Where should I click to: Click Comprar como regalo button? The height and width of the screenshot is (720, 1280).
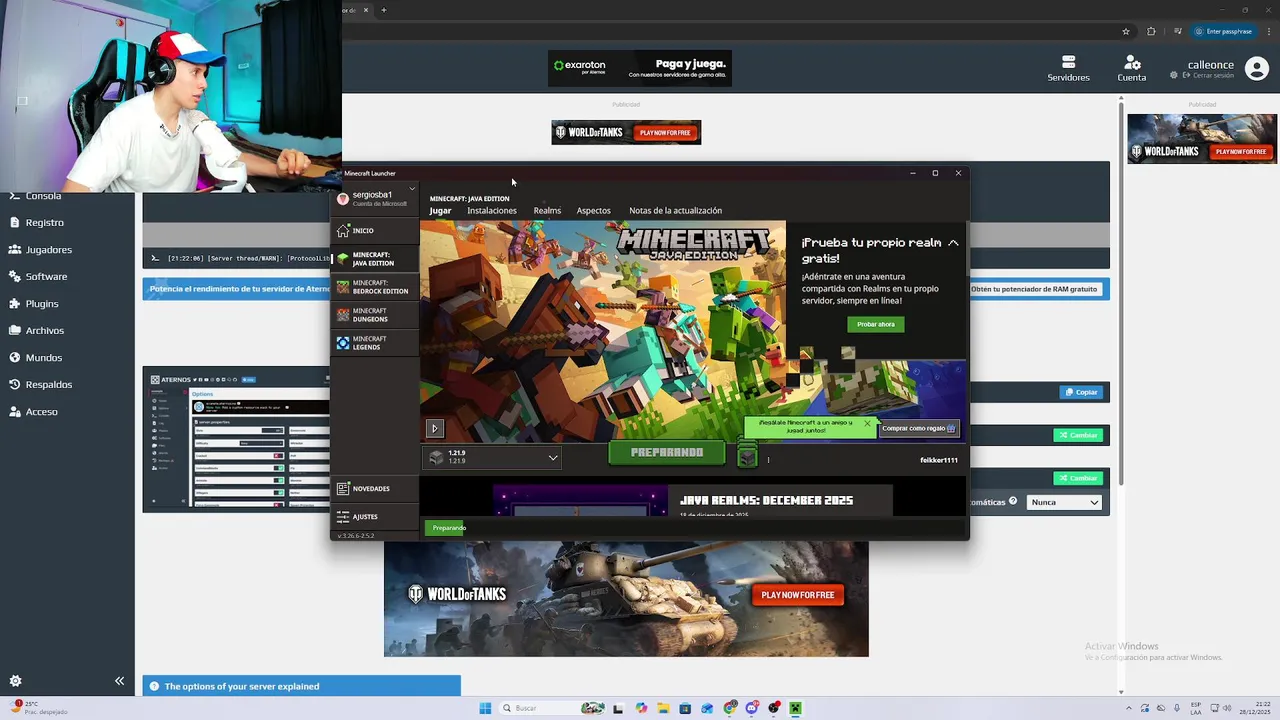click(x=919, y=428)
